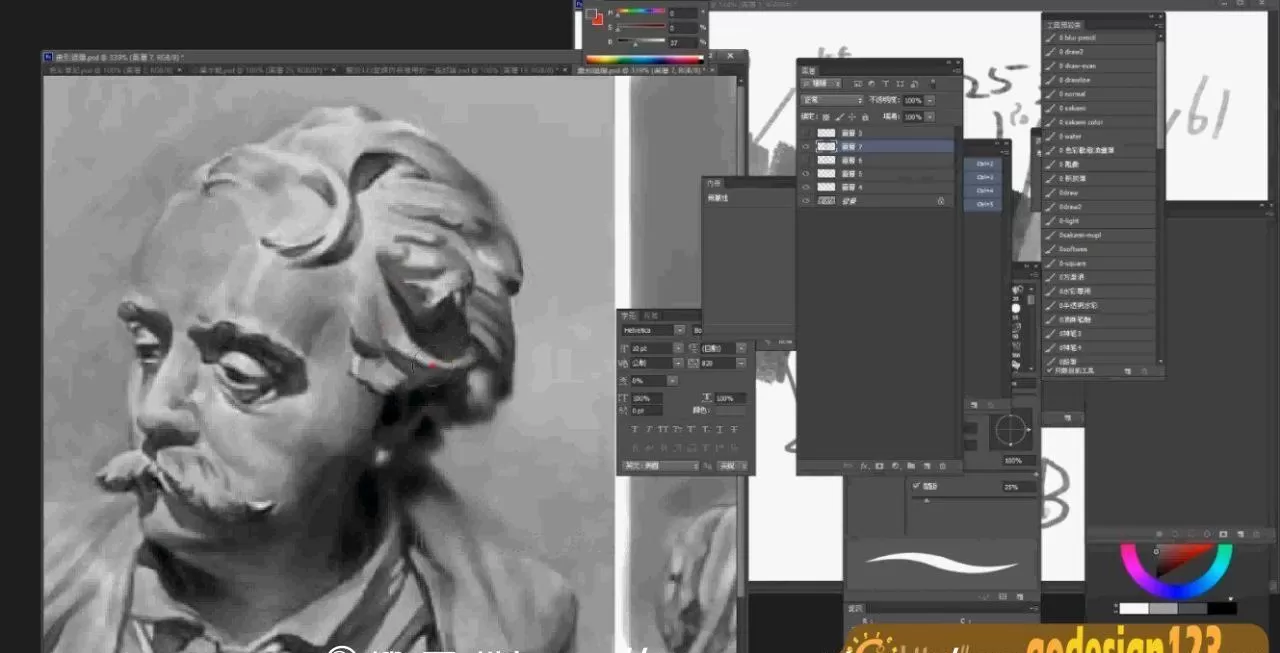Switch to the paragraph tab beside Character

650,315
